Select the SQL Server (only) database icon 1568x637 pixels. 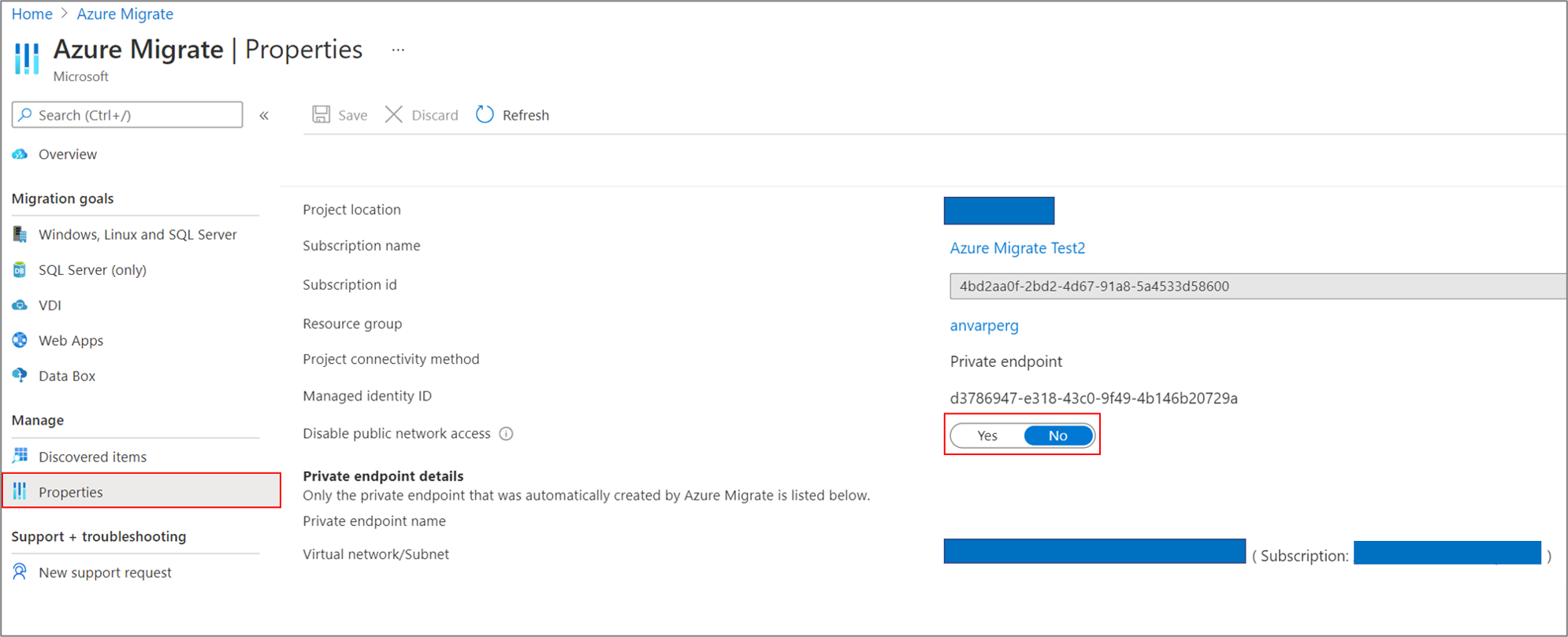[20, 270]
